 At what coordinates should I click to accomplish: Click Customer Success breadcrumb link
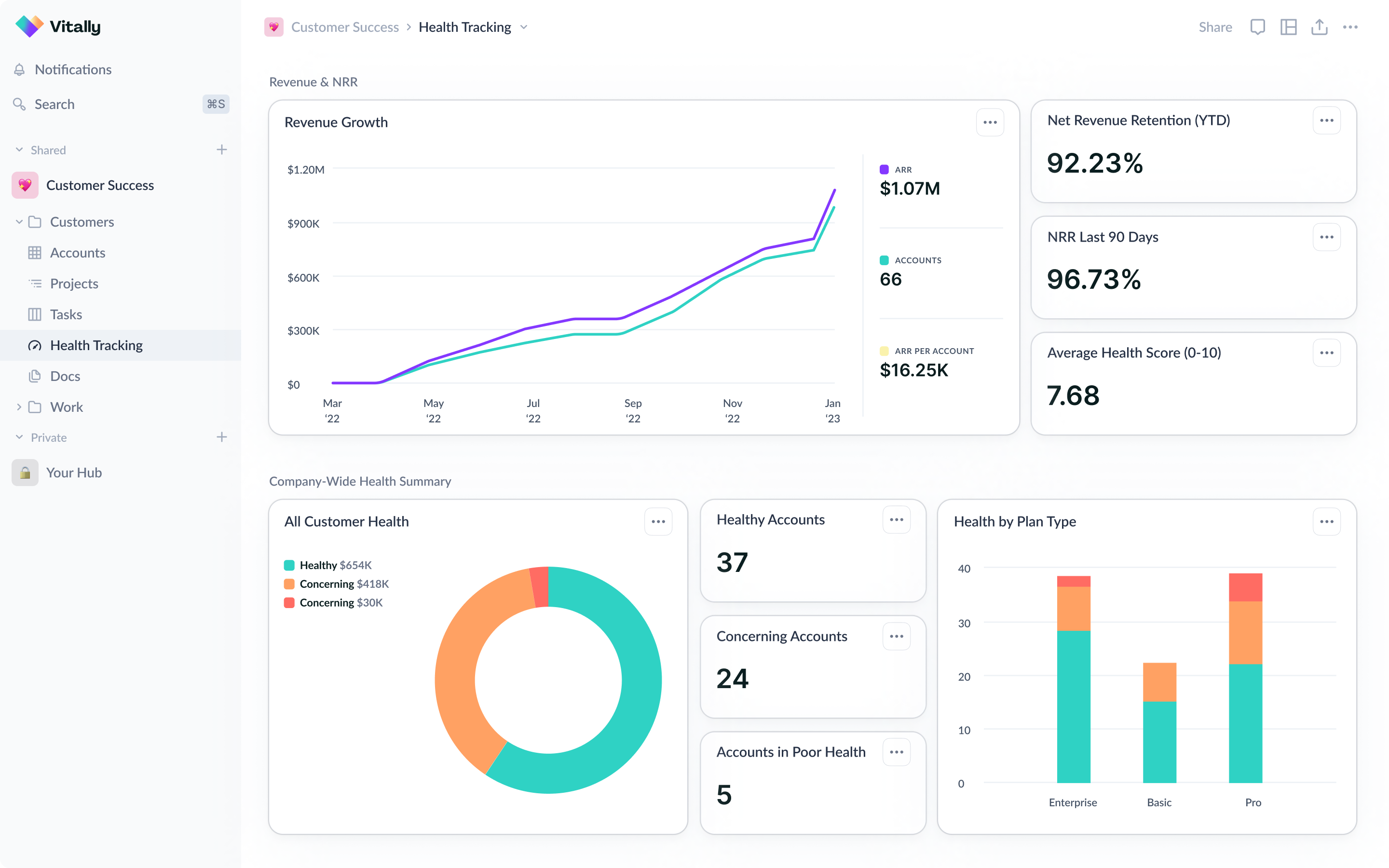(x=344, y=27)
